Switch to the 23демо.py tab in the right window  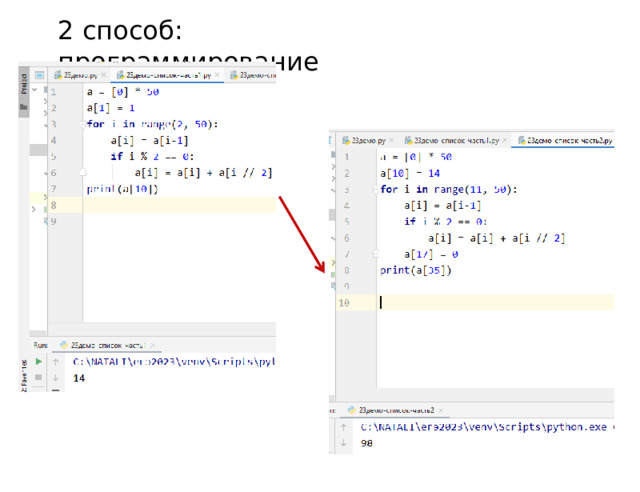(369, 140)
